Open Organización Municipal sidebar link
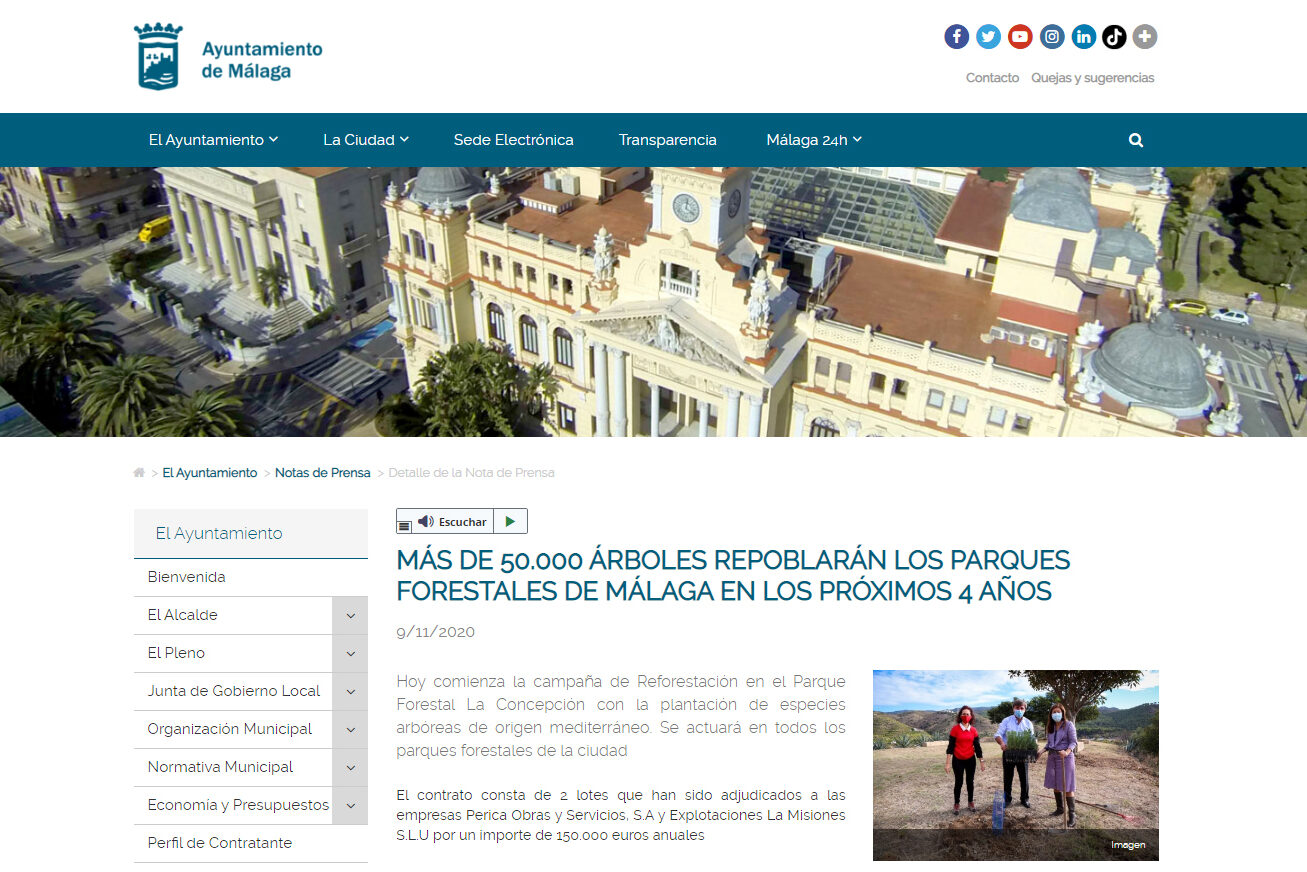Viewport: 1307px width, 872px height. [230, 729]
